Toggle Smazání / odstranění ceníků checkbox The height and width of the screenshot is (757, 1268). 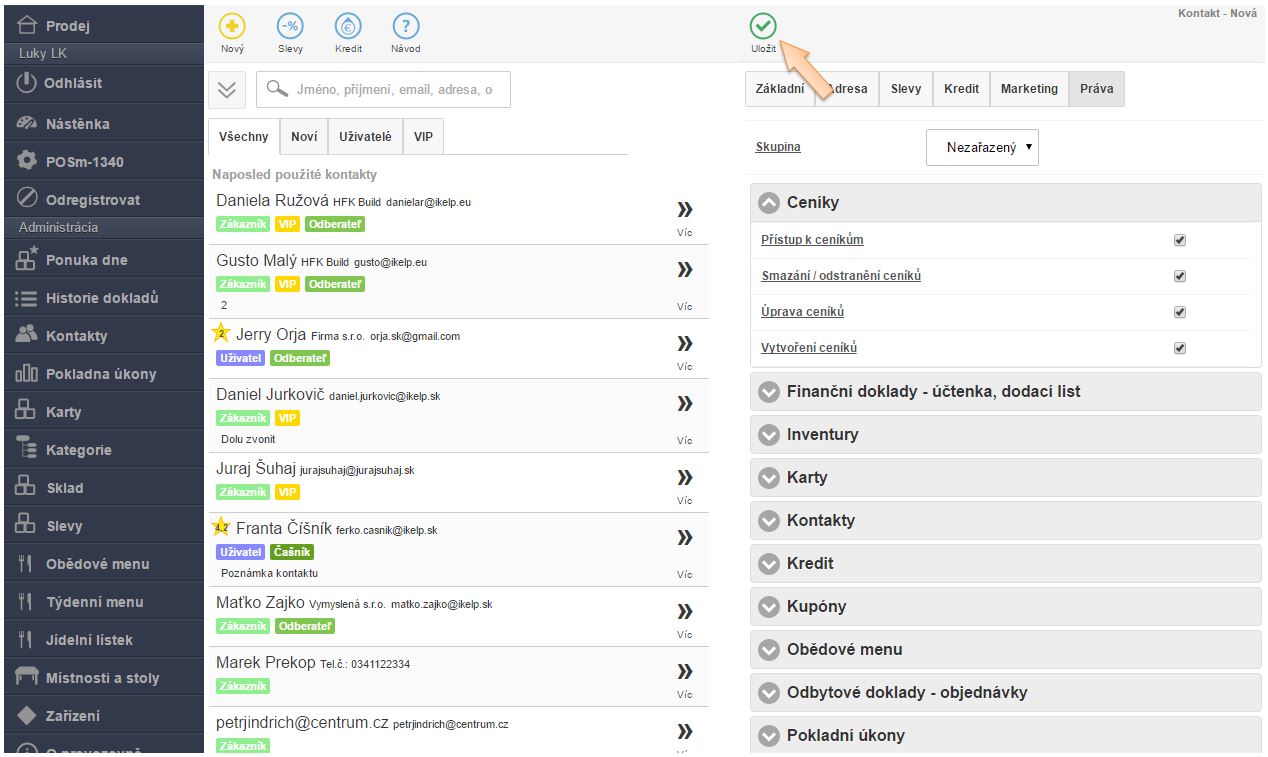[x=1180, y=276]
